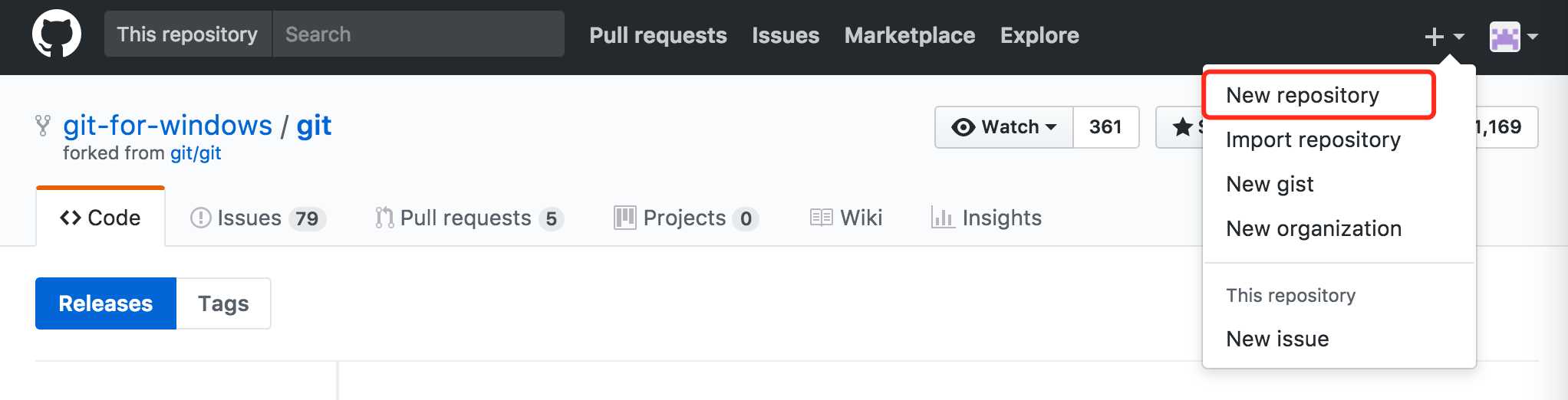Click the star icon button
1568x400 pixels.
point(1182,127)
